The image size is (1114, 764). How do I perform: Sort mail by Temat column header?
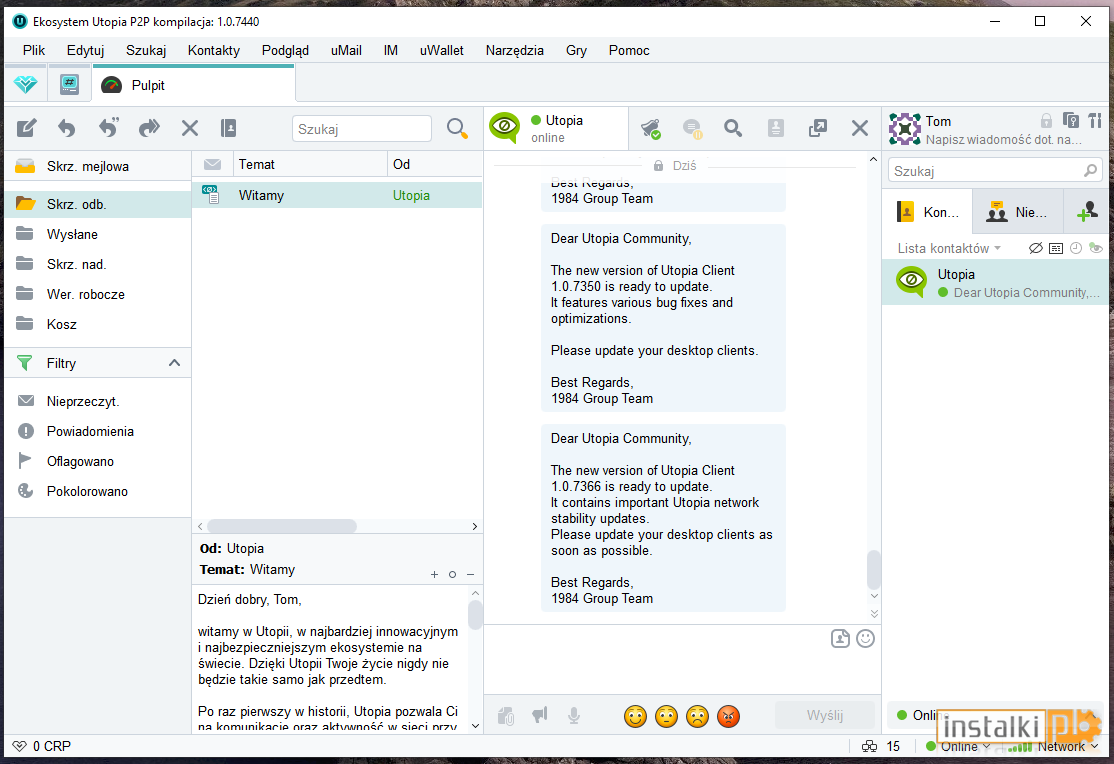pos(310,164)
